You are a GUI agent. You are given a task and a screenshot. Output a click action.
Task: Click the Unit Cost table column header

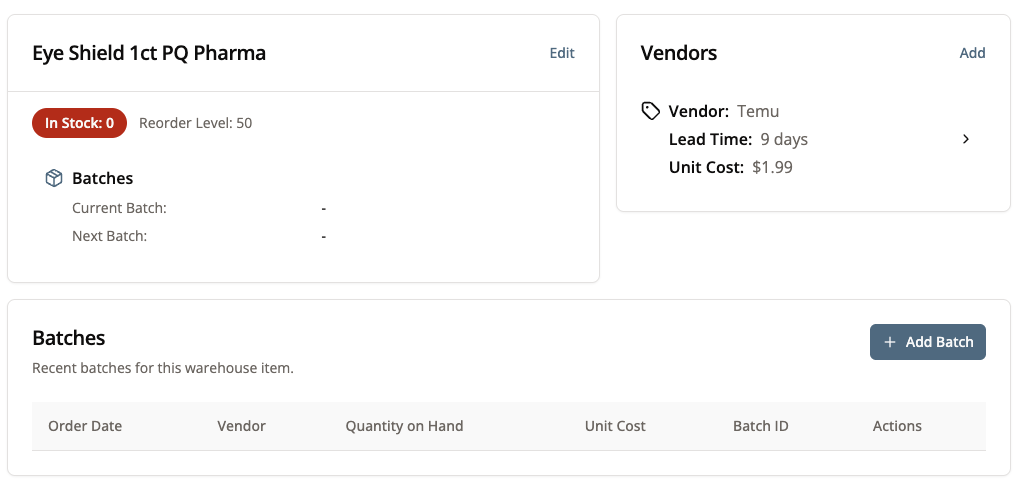click(x=615, y=426)
